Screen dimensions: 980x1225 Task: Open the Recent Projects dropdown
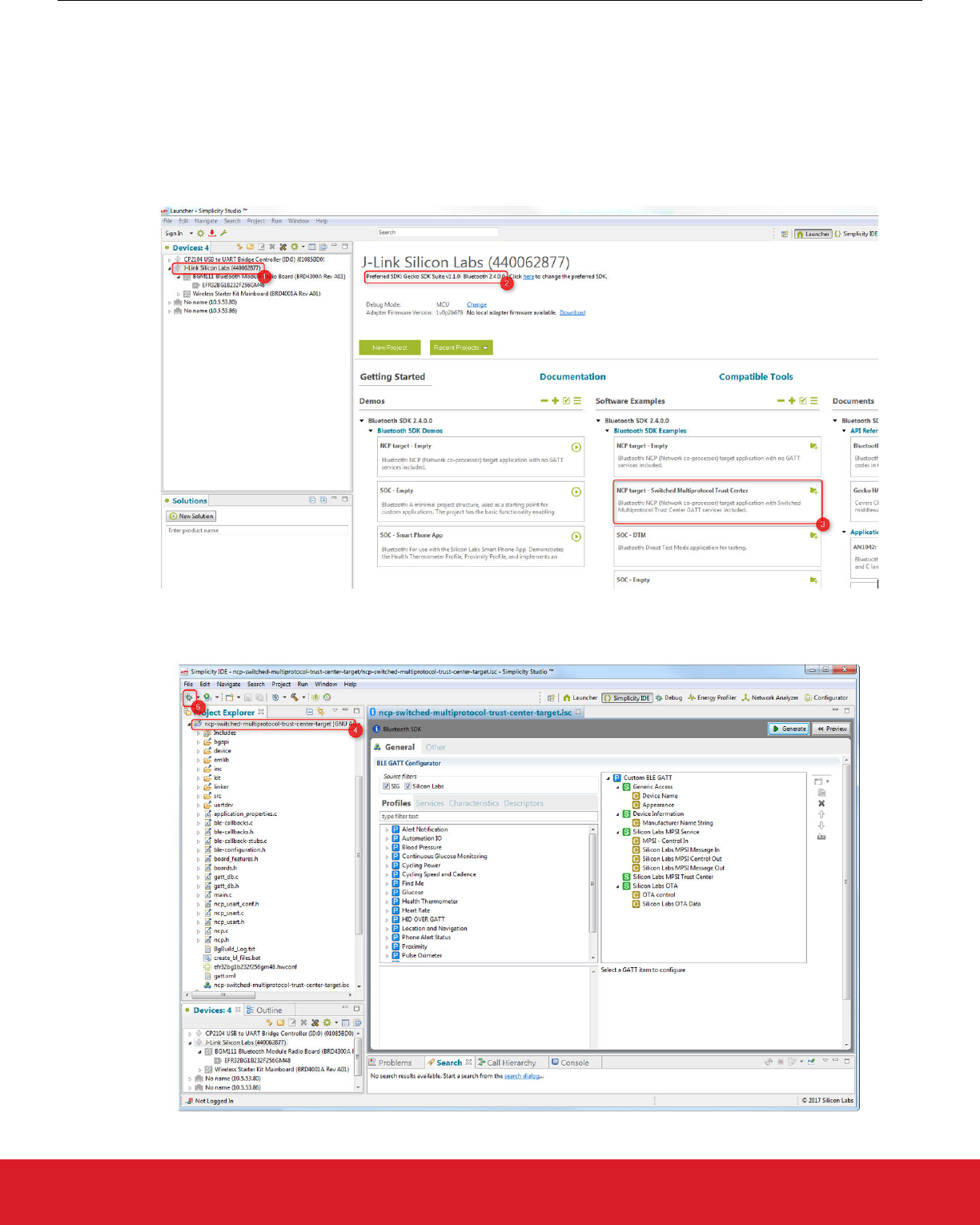pyautogui.click(x=461, y=347)
